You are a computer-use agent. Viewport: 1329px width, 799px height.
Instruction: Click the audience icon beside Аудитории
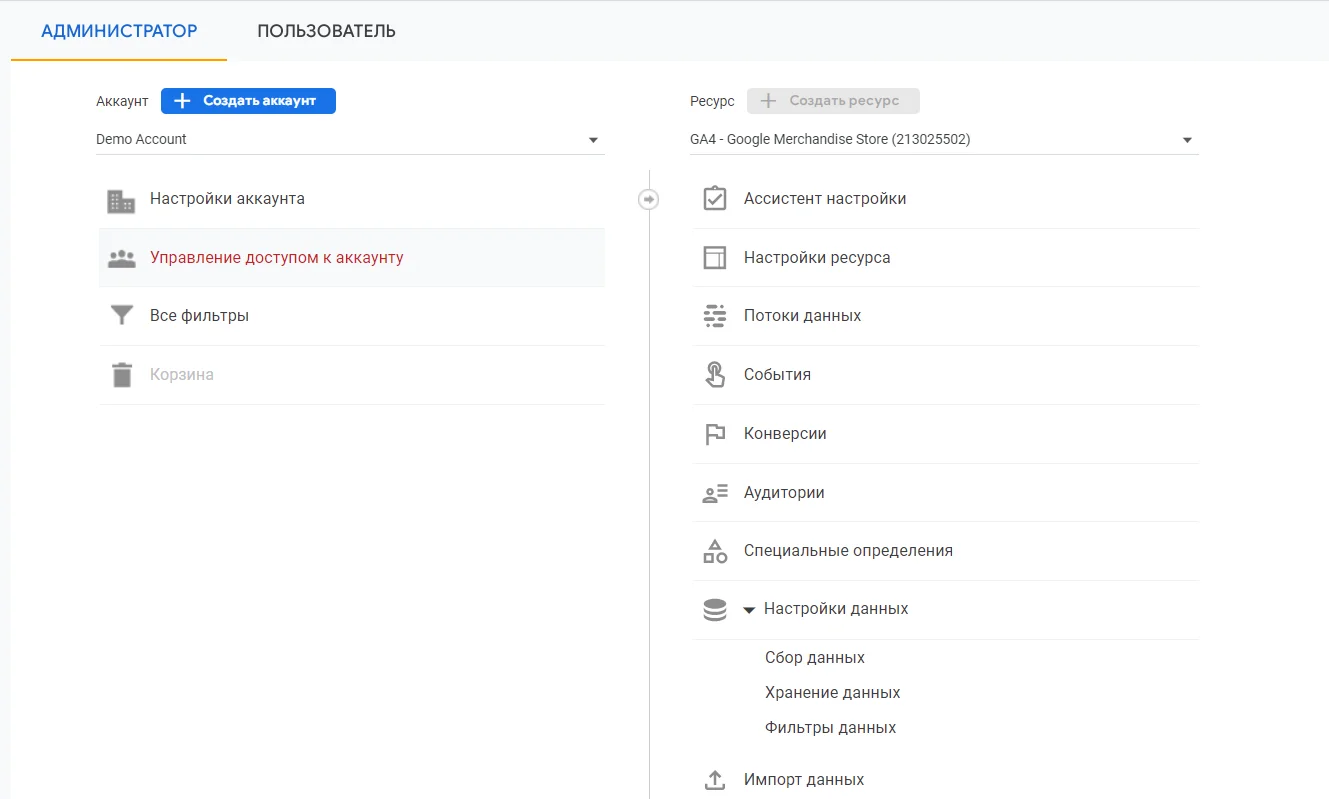click(714, 493)
